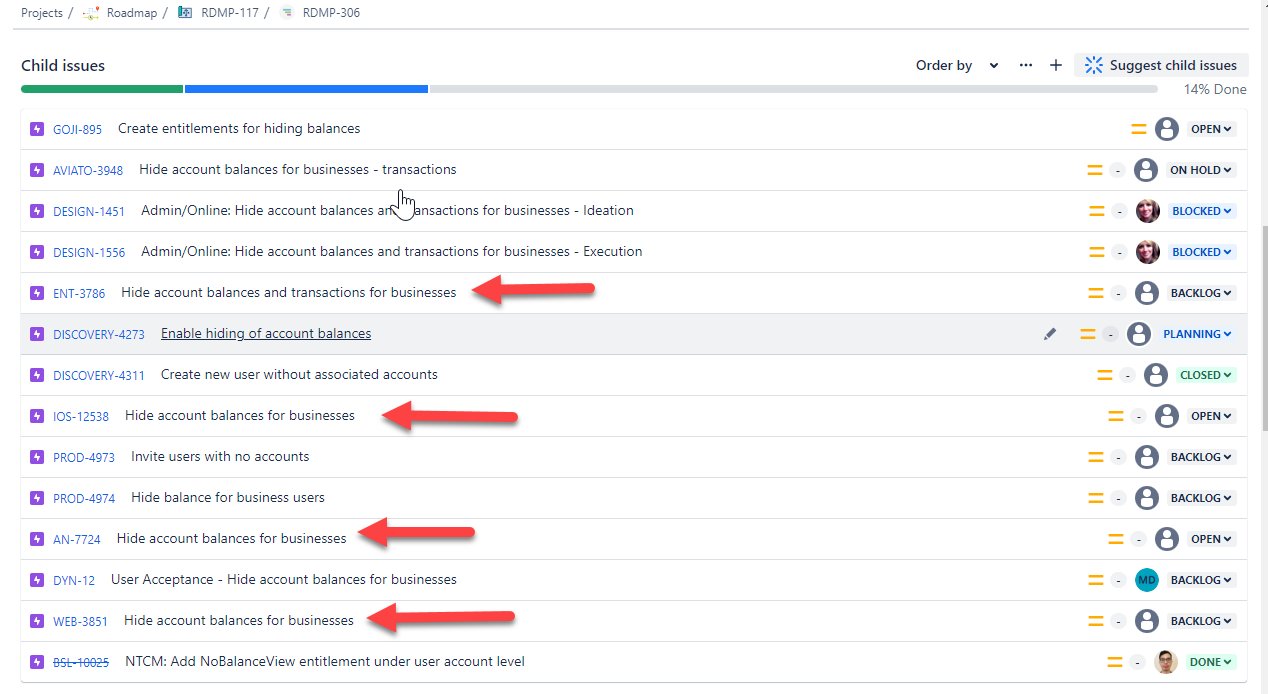Open the three-dots more actions menu
Viewport: 1268px width, 694px height.
coord(1025,65)
